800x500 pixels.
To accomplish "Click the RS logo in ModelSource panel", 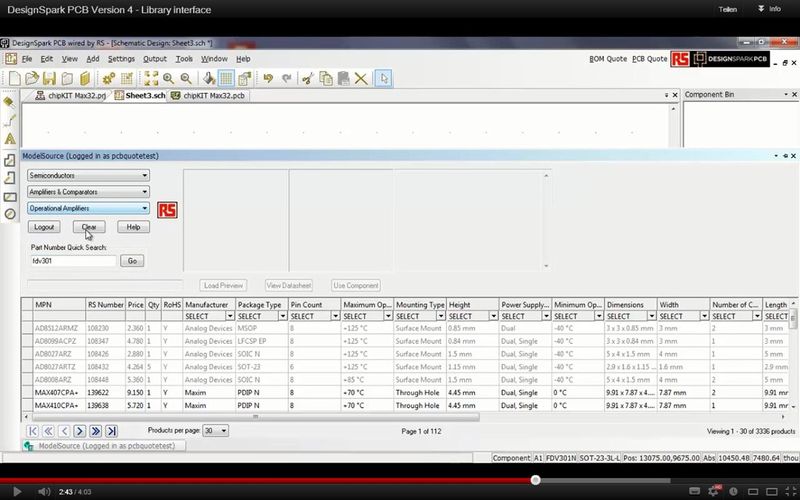I will pos(167,210).
